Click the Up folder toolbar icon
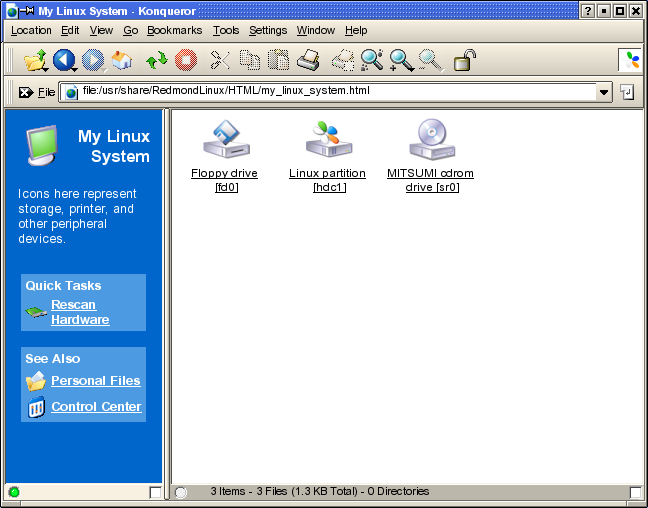Screen dimensions: 648x508 point(35,61)
